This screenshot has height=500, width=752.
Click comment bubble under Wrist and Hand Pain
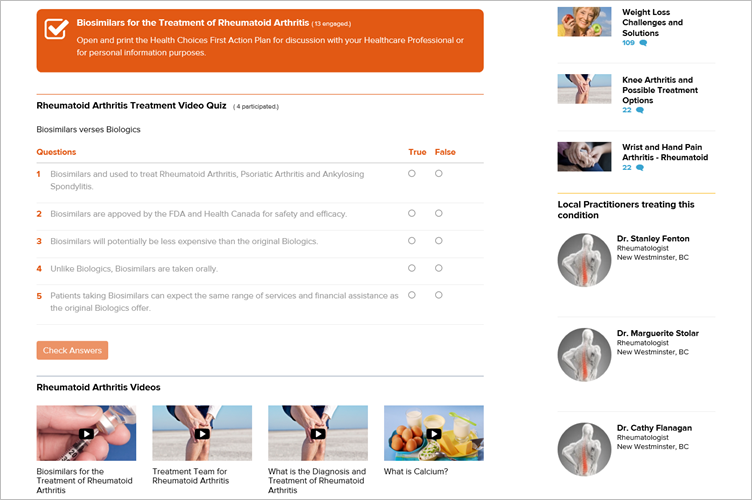(x=640, y=168)
